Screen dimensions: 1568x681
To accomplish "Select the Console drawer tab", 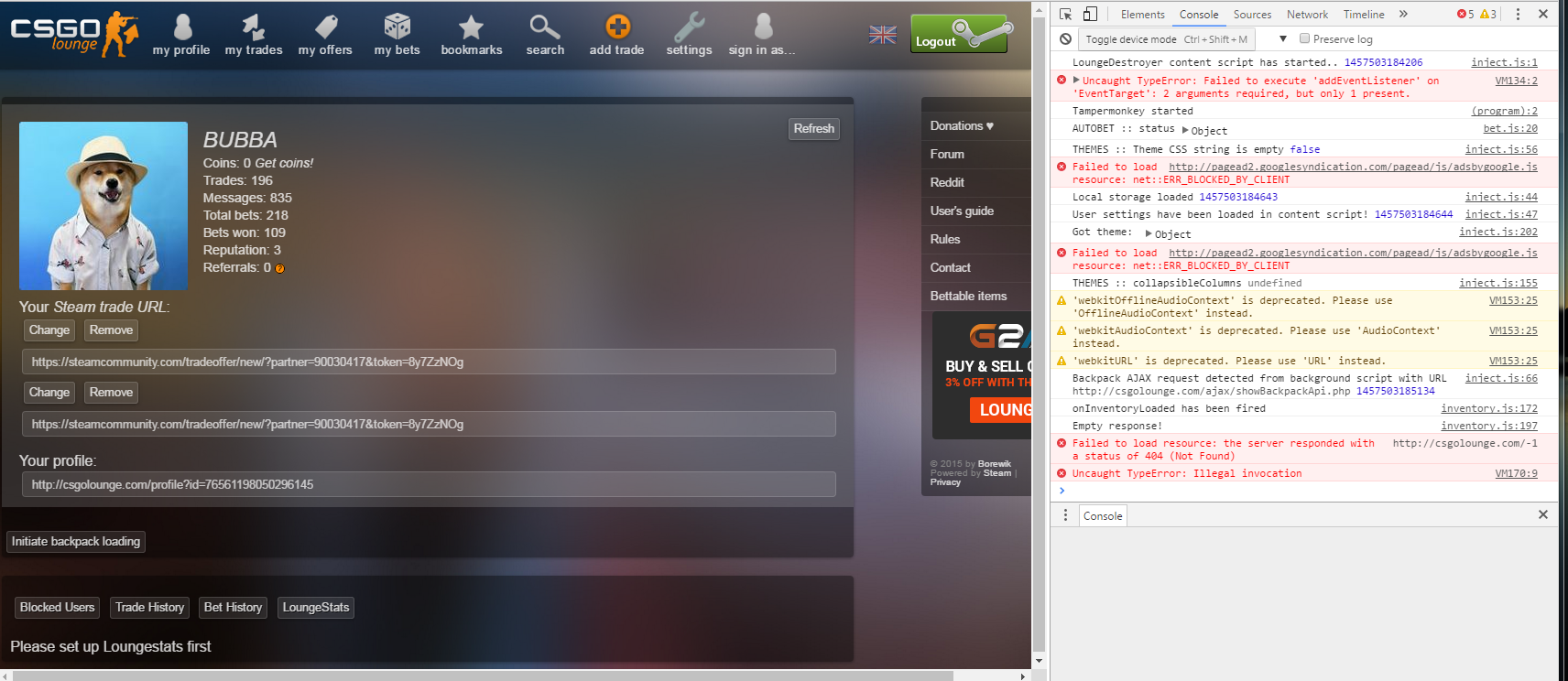I will 1103,515.
